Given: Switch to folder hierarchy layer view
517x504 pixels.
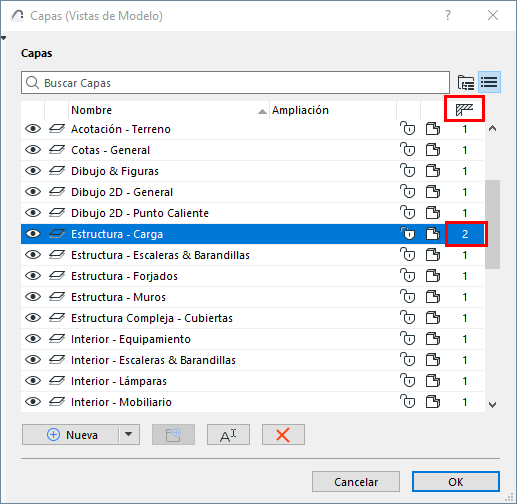Looking at the screenshot, I should [466, 82].
